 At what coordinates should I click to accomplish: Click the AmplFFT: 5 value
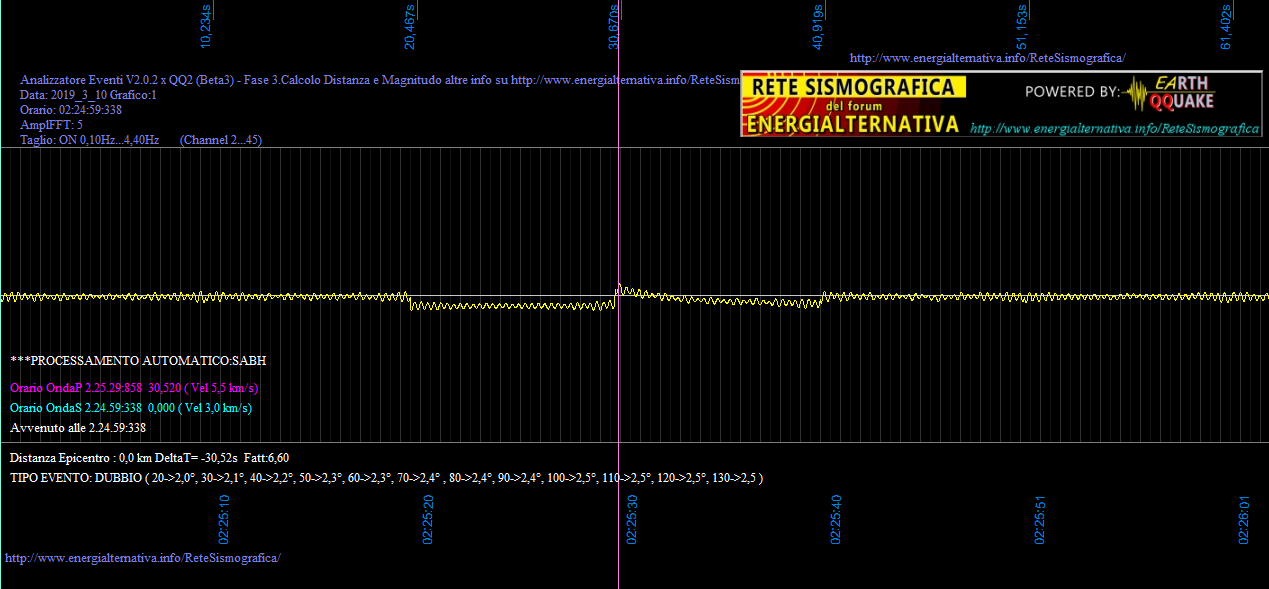tap(51, 125)
